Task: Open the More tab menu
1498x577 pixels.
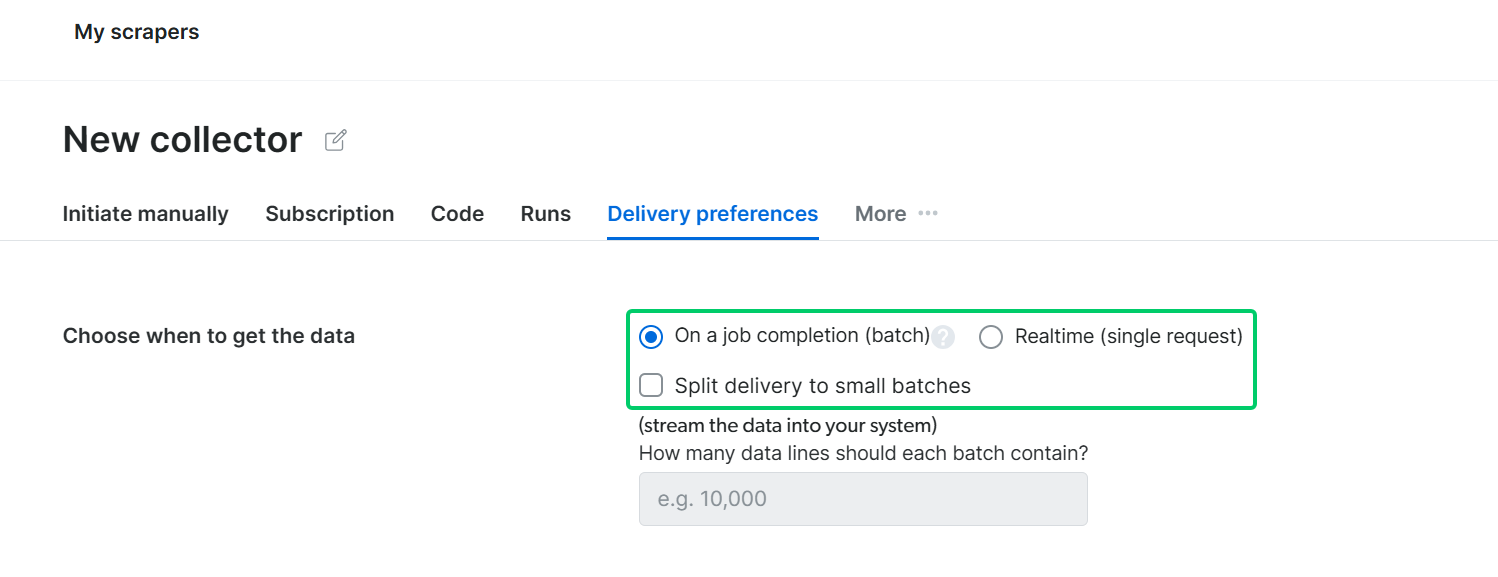Action: (x=896, y=214)
